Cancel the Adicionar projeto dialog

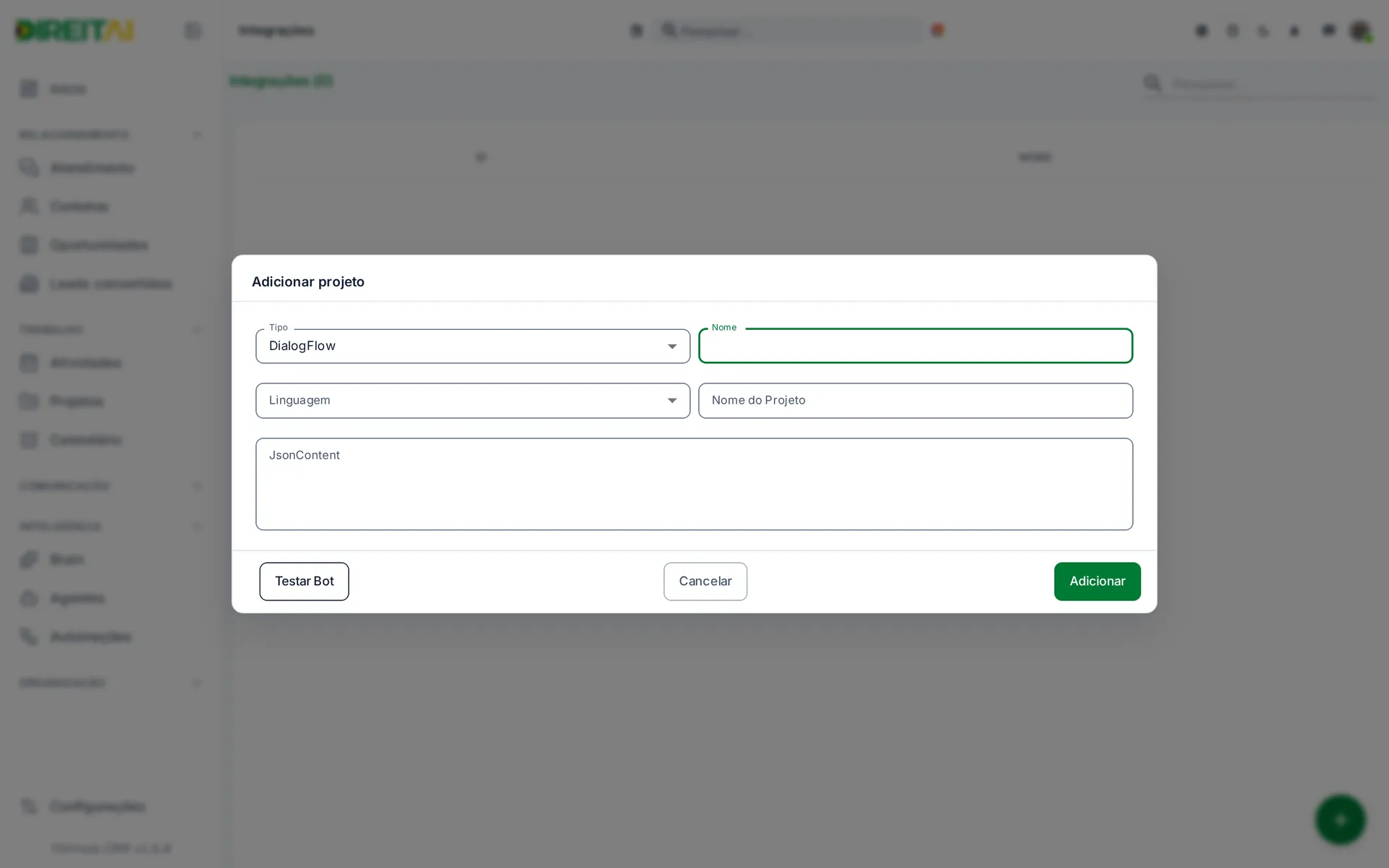705,582
